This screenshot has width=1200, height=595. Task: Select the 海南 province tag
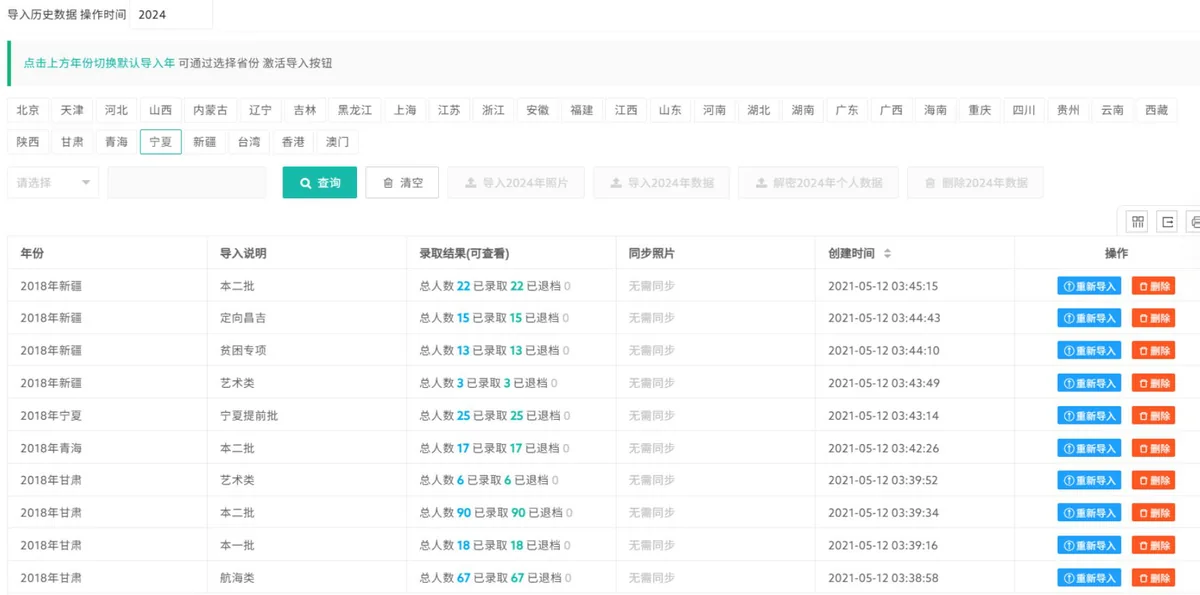pos(935,110)
